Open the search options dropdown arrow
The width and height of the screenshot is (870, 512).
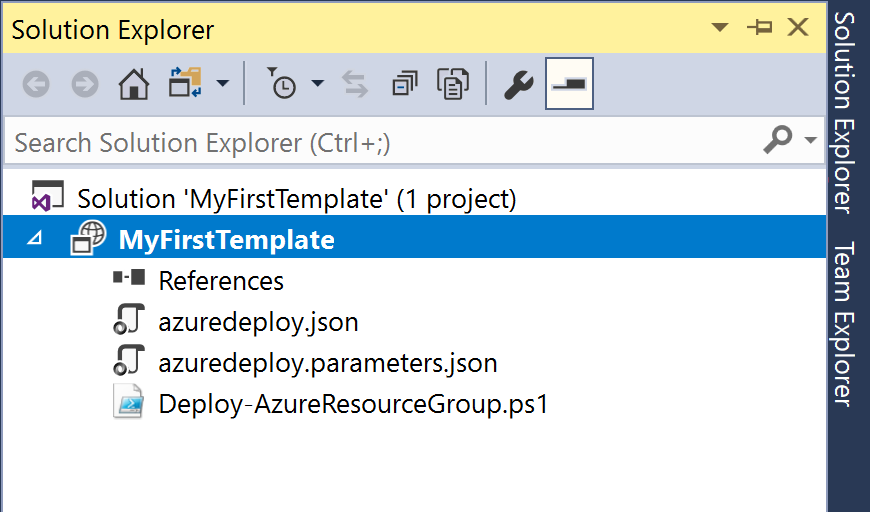pos(811,140)
